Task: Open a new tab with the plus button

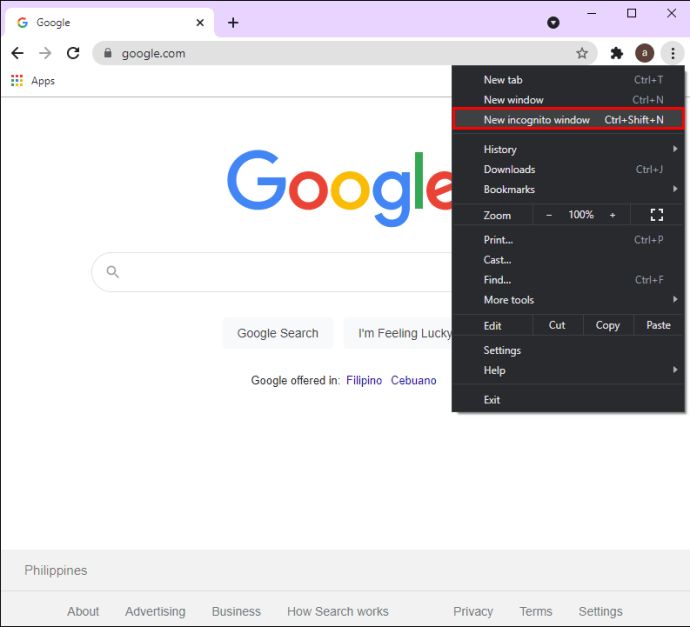Action: (x=233, y=22)
